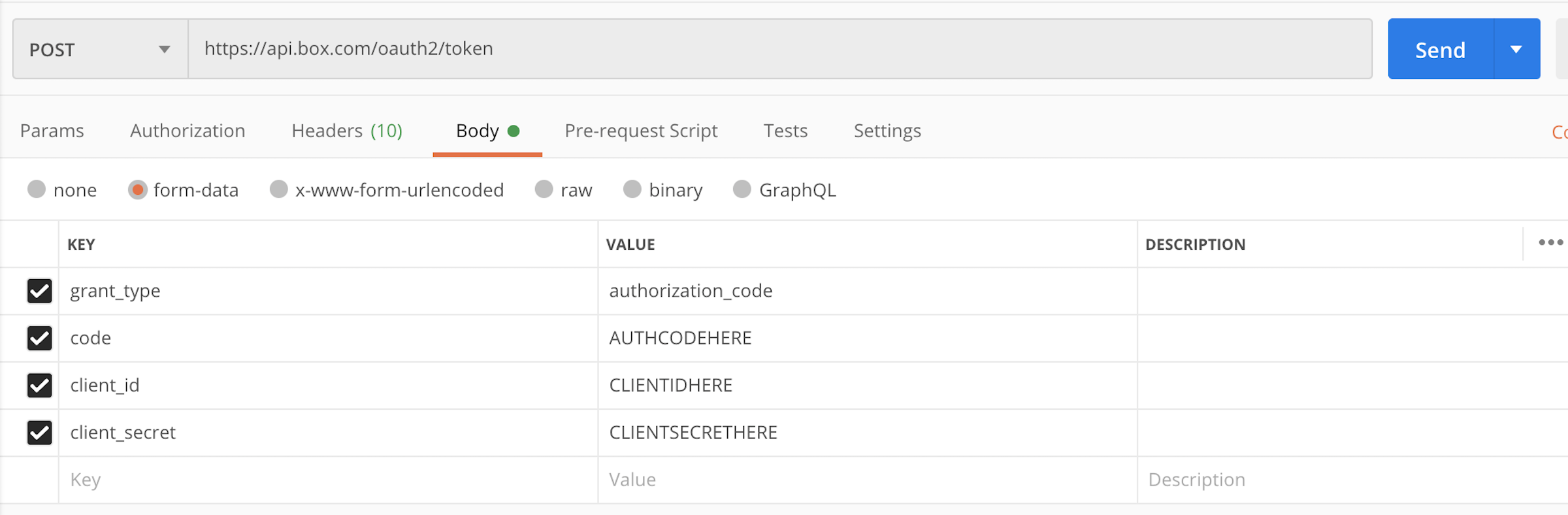Uncheck the grant_type row checkbox

pyautogui.click(x=40, y=291)
